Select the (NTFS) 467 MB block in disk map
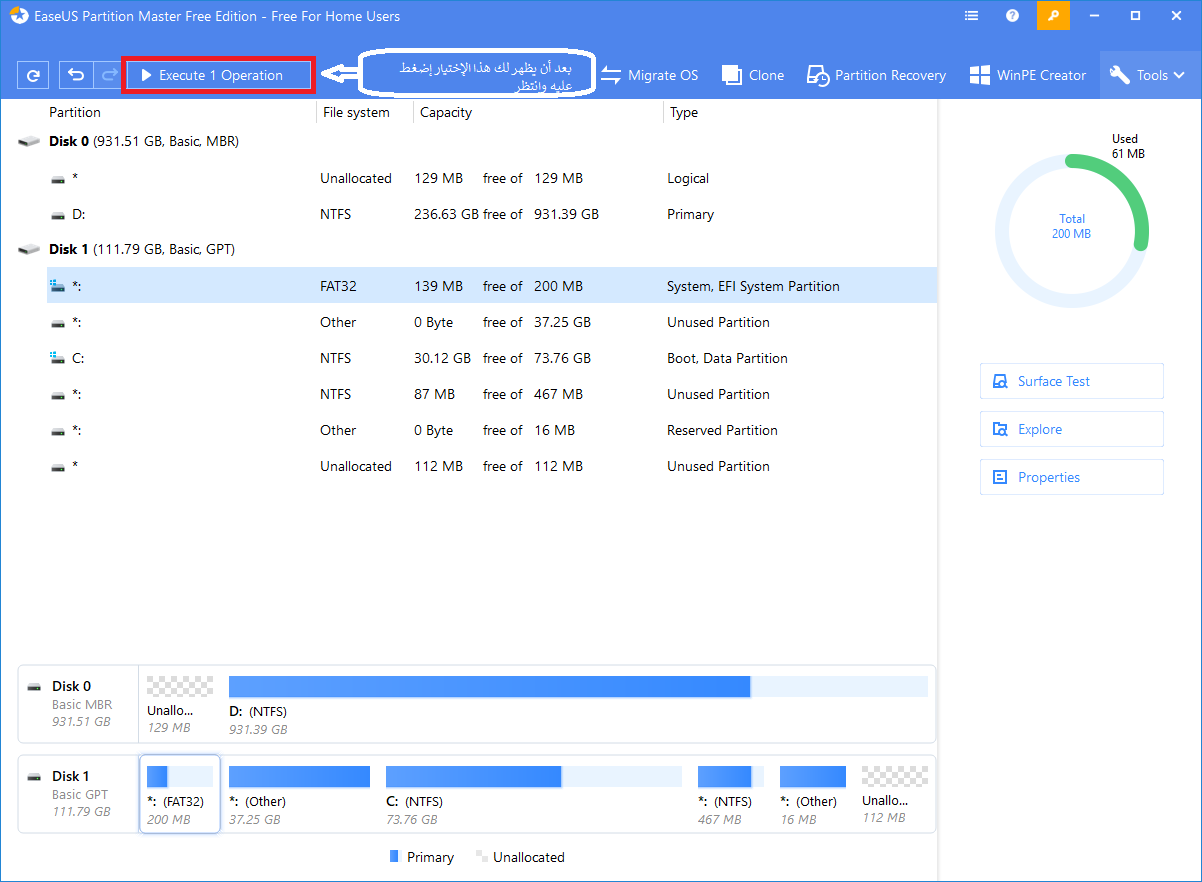 (x=731, y=795)
